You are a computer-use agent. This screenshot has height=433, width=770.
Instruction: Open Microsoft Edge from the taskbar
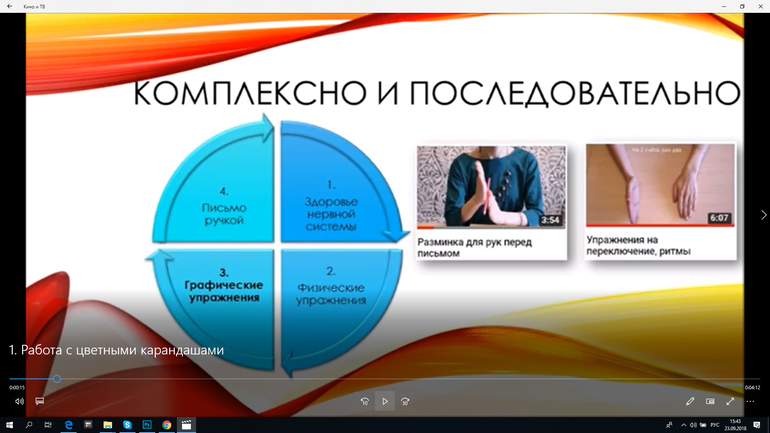[x=69, y=425]
